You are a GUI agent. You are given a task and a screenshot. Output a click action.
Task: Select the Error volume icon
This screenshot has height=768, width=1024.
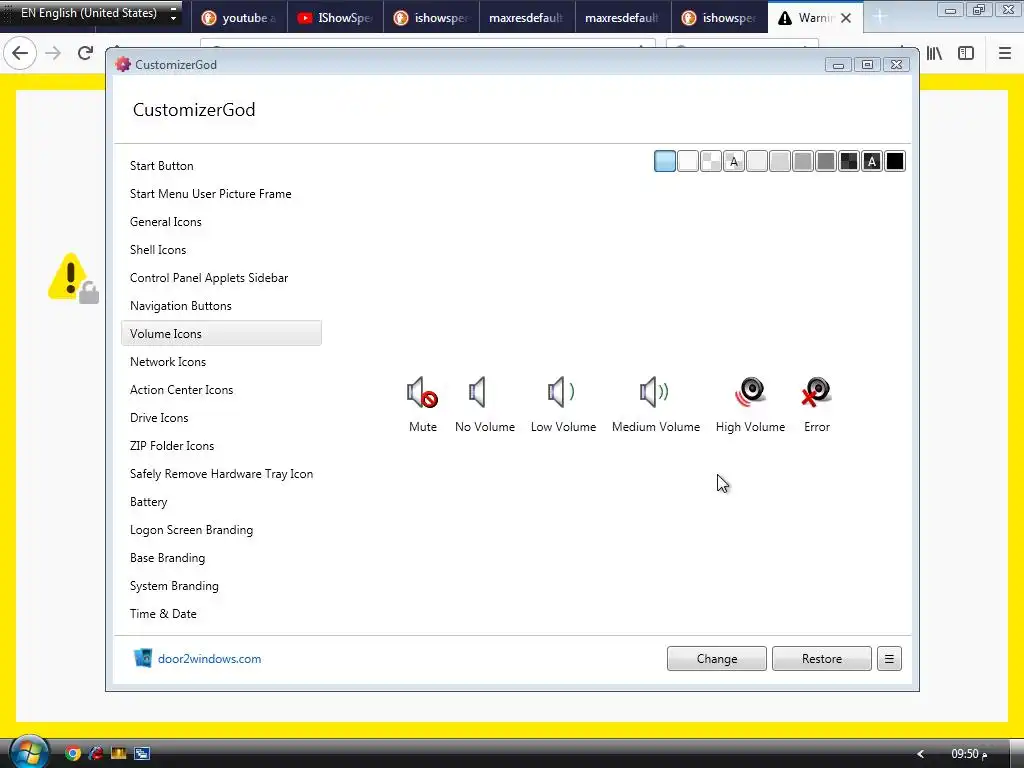[816, 392]
